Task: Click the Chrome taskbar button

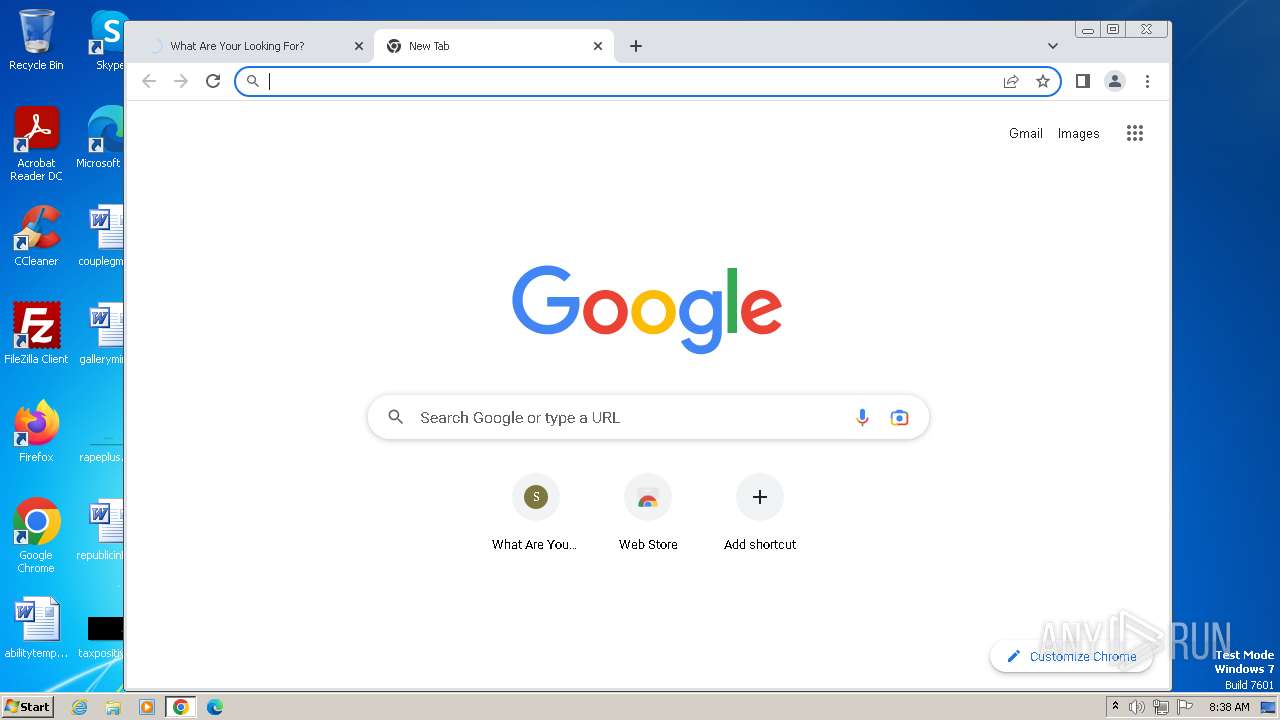Action: (x=180, y=706)
